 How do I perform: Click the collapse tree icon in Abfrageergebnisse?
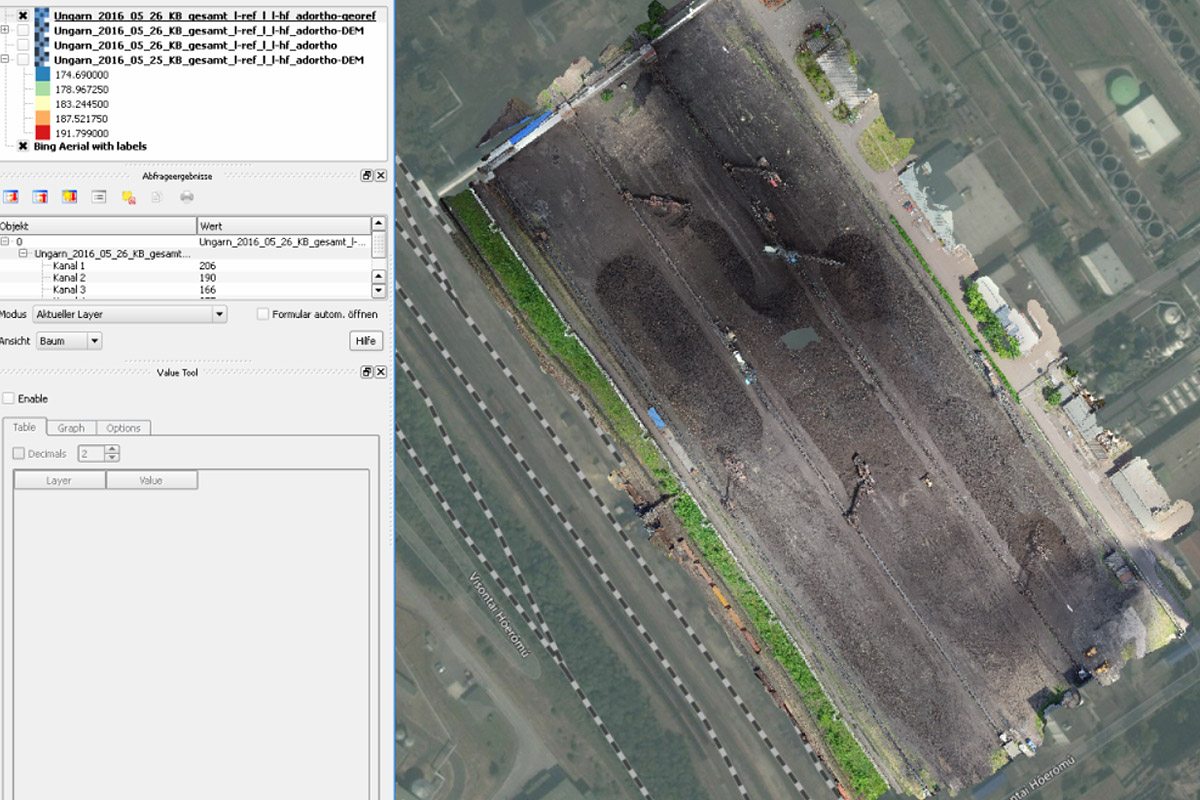coord(40,197)
